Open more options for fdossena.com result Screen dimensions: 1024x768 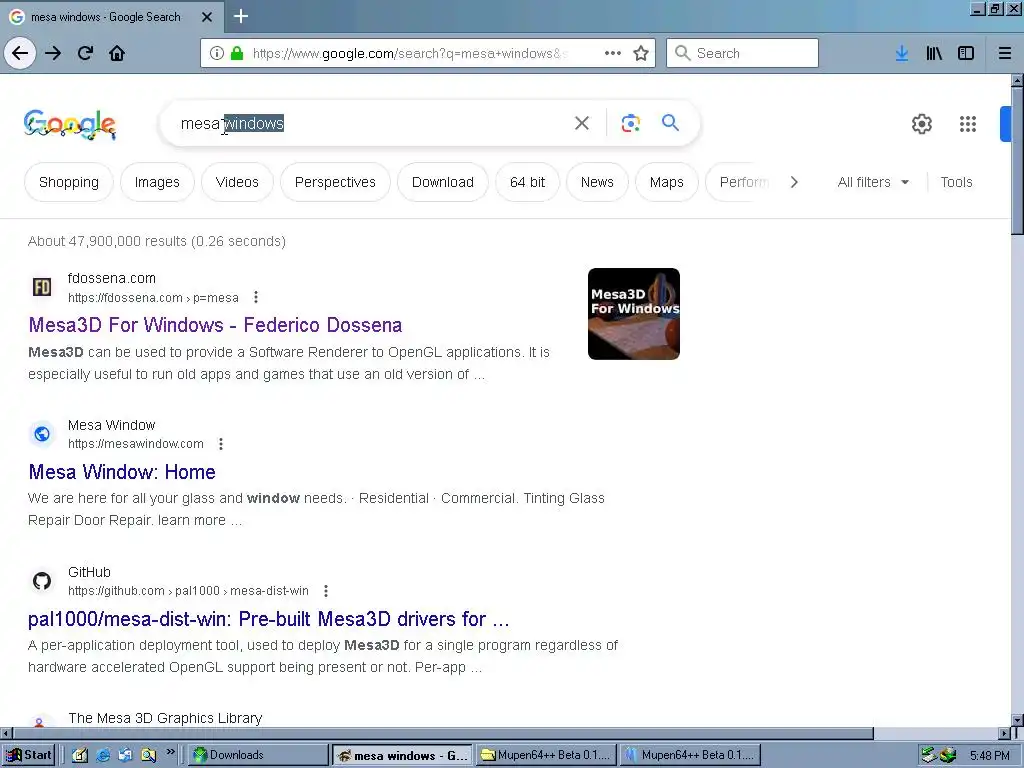click(x=256, y=297)
